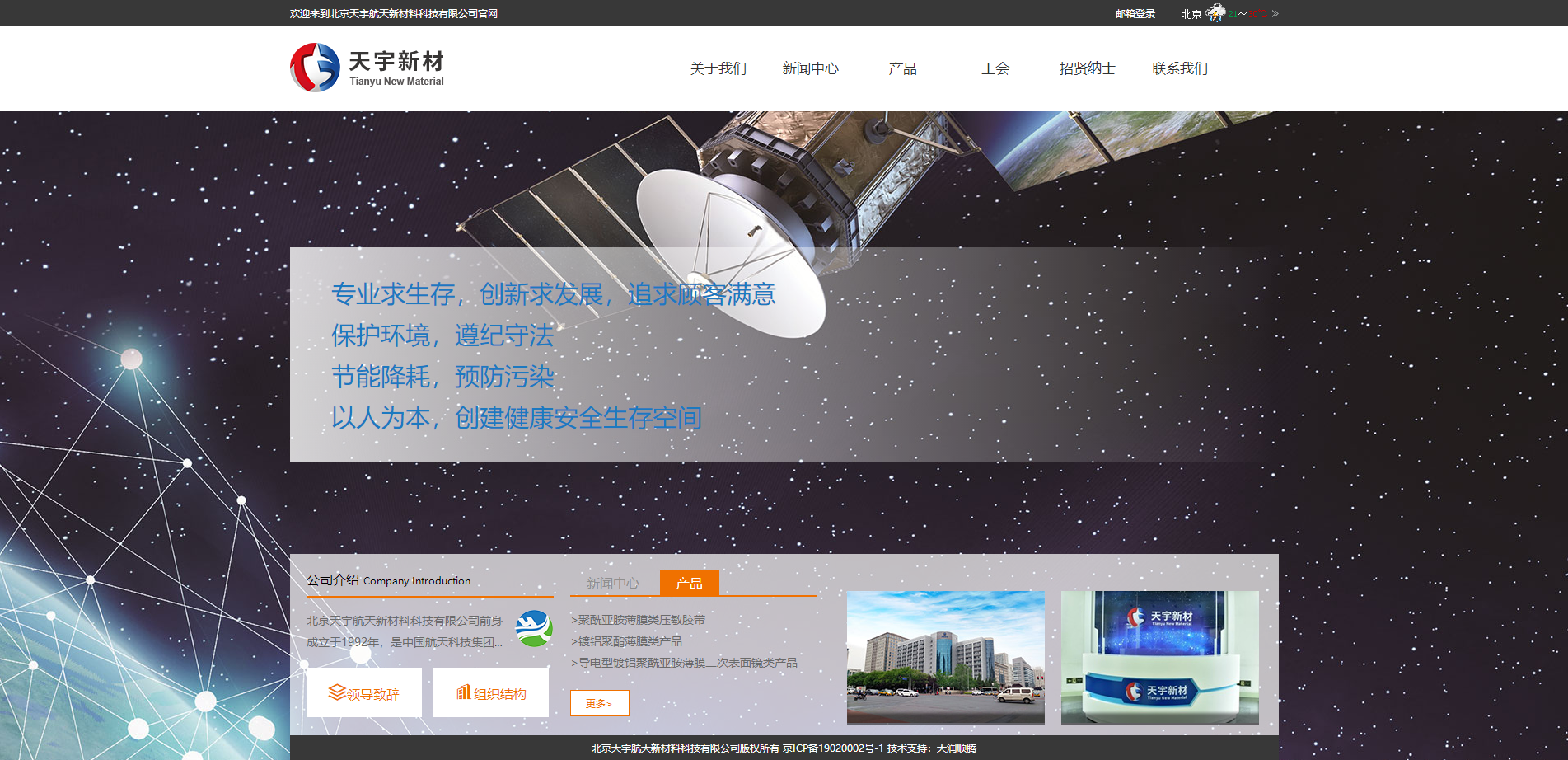This screenshot has height=760, width=1568.
Task: Click the Tianyu New Material logo
Action: tap(367, 68)
